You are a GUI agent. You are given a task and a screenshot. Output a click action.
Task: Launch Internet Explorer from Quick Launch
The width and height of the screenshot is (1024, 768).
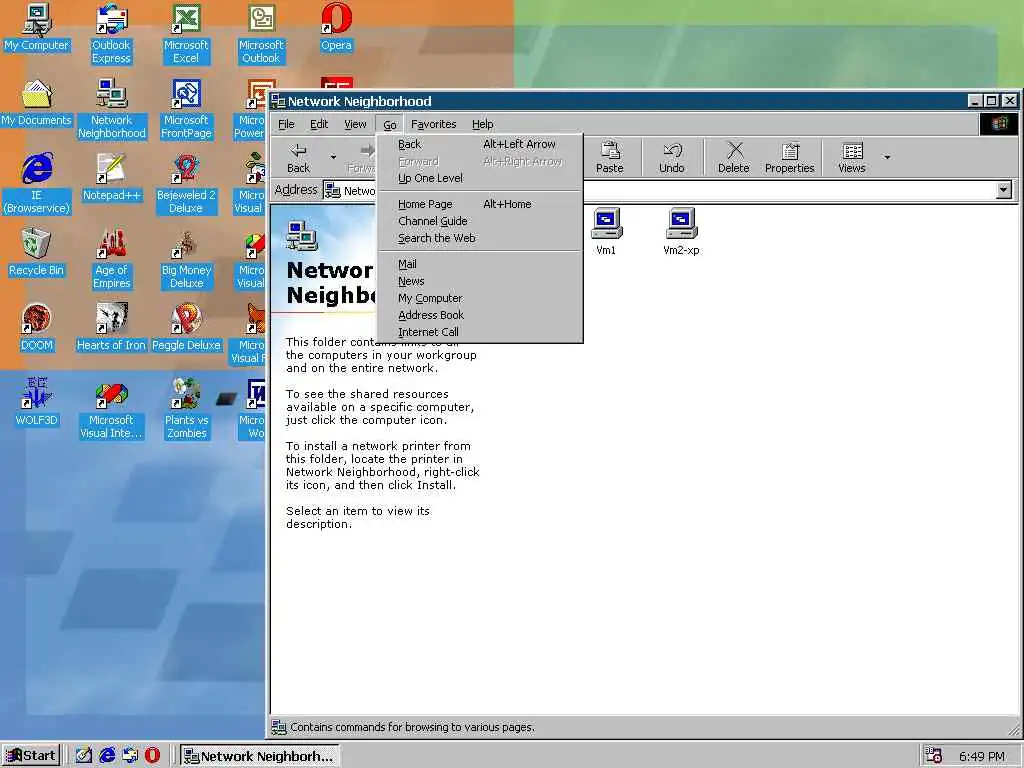click(107, 756)
